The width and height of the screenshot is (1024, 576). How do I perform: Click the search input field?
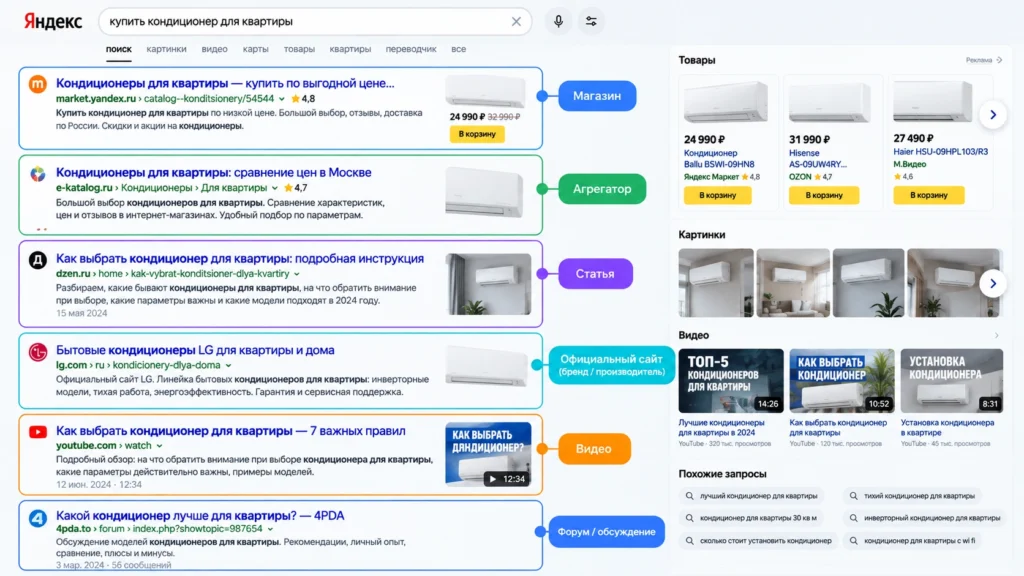click(x=315, y=22)
